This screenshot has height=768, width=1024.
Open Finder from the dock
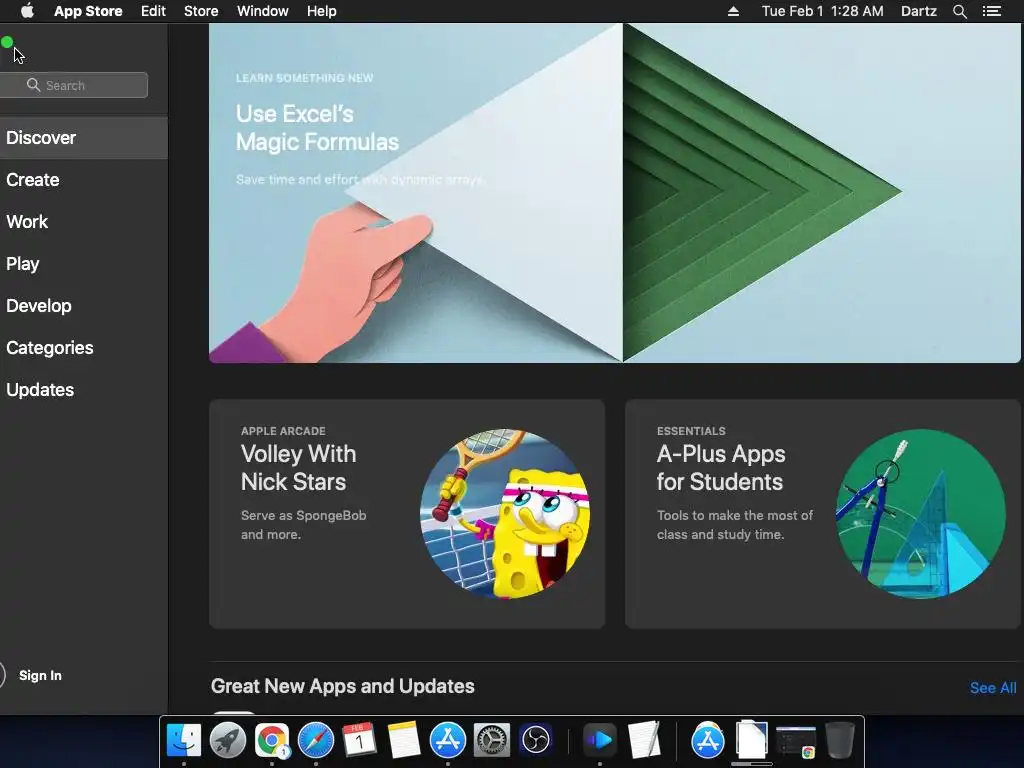(x=184, y=740)
